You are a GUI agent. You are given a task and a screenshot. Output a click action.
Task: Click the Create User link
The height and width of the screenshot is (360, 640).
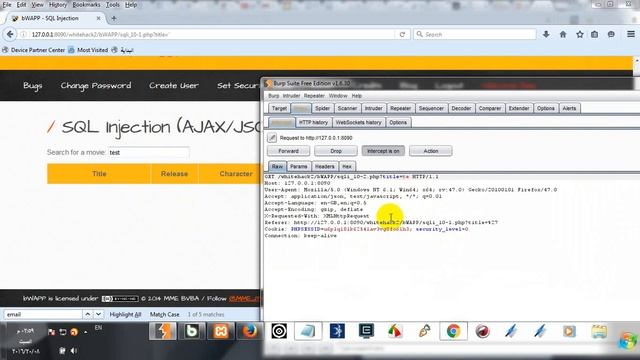(174, 86)
